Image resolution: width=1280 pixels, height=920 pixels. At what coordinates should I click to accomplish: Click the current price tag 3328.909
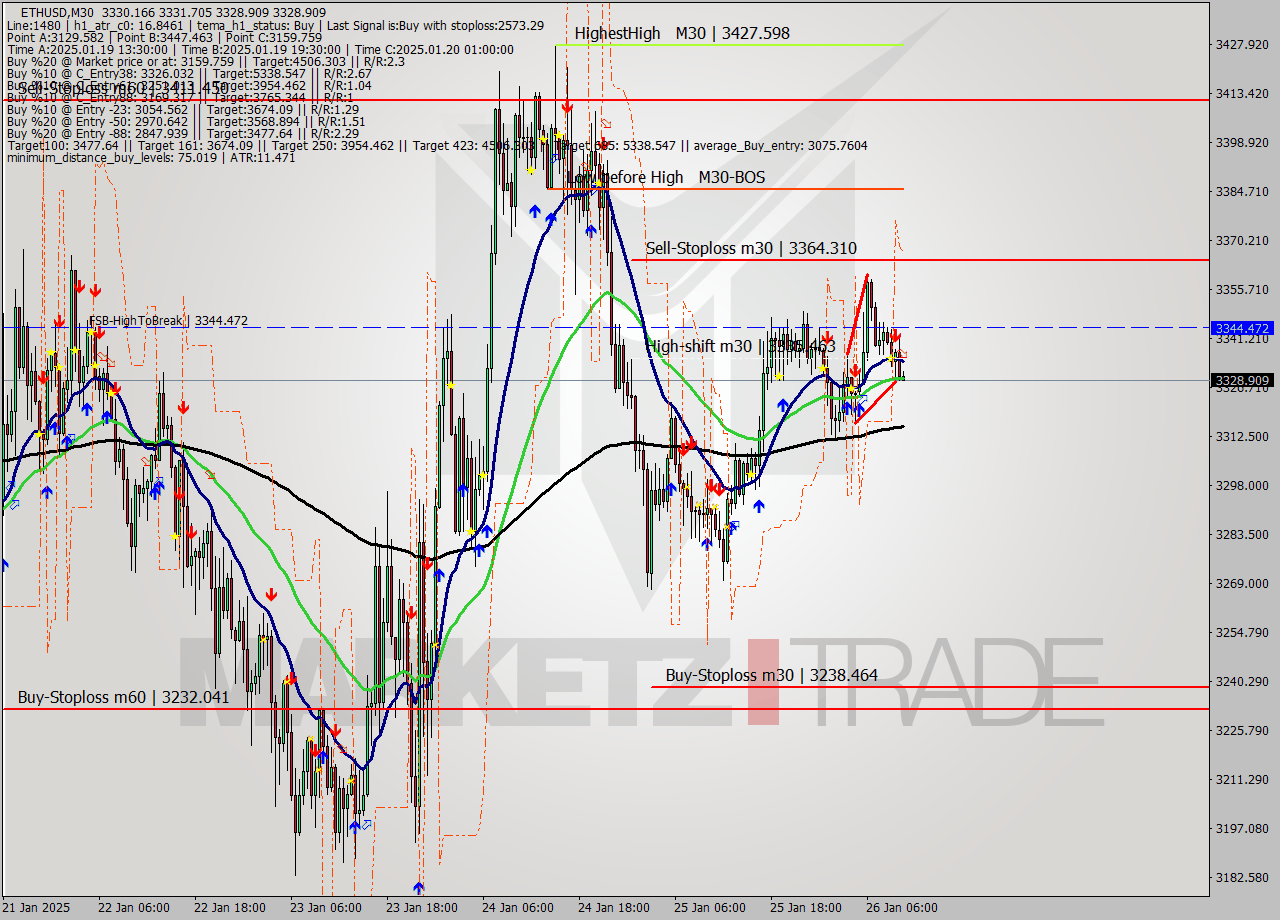tap(1242, 380)
